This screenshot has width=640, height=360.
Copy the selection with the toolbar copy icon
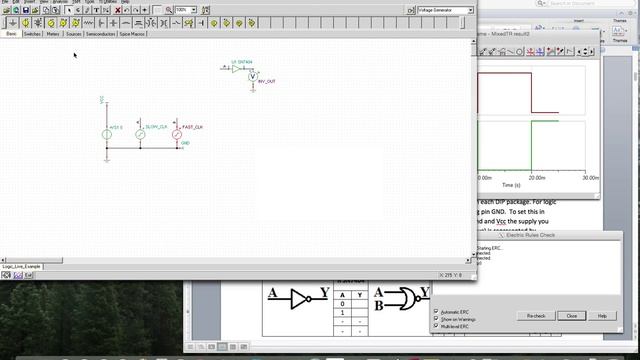[x=46, y=10]
